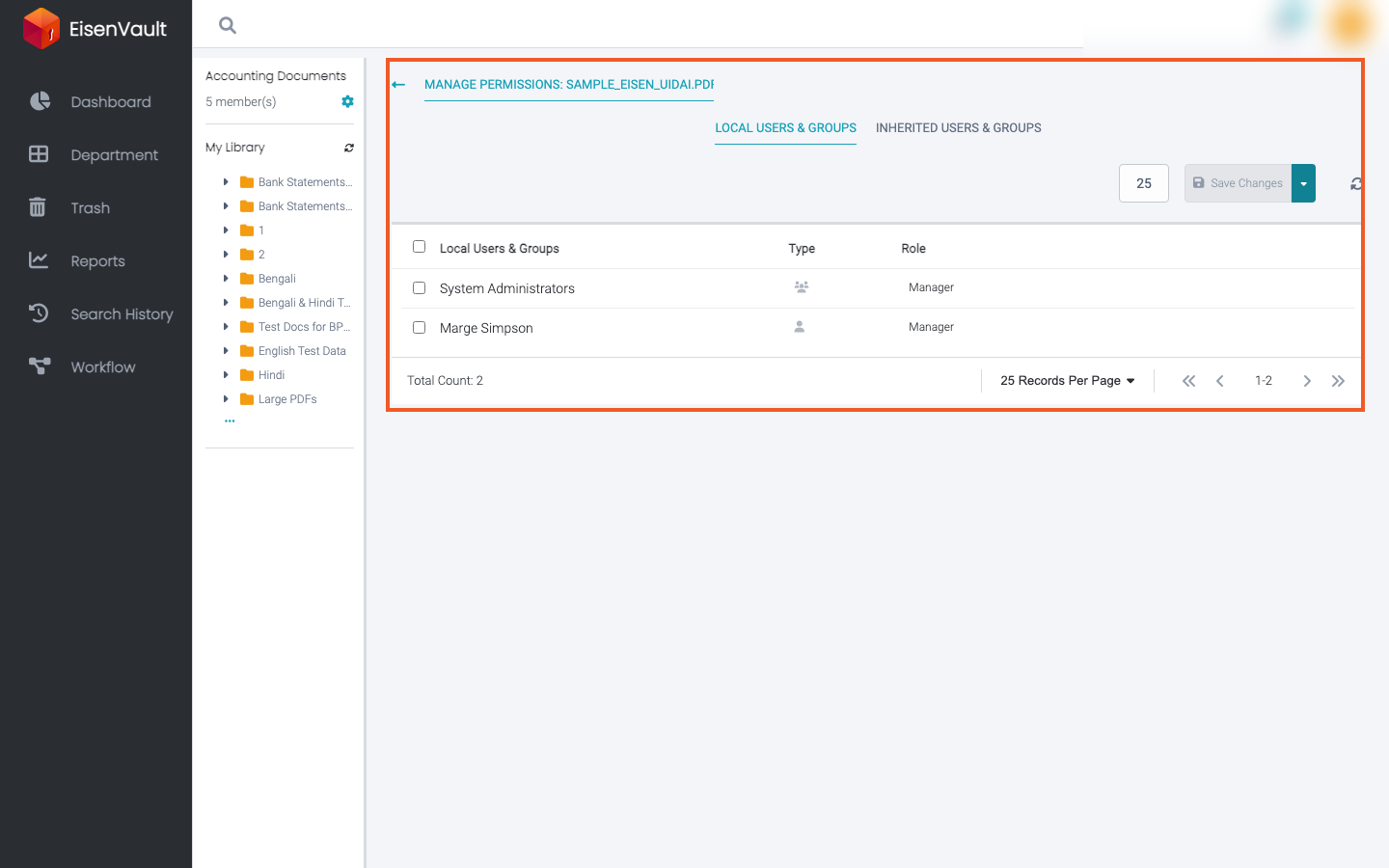Click 5 member(s) text
Screen dimensions: 1389x868
pos(240,101)
